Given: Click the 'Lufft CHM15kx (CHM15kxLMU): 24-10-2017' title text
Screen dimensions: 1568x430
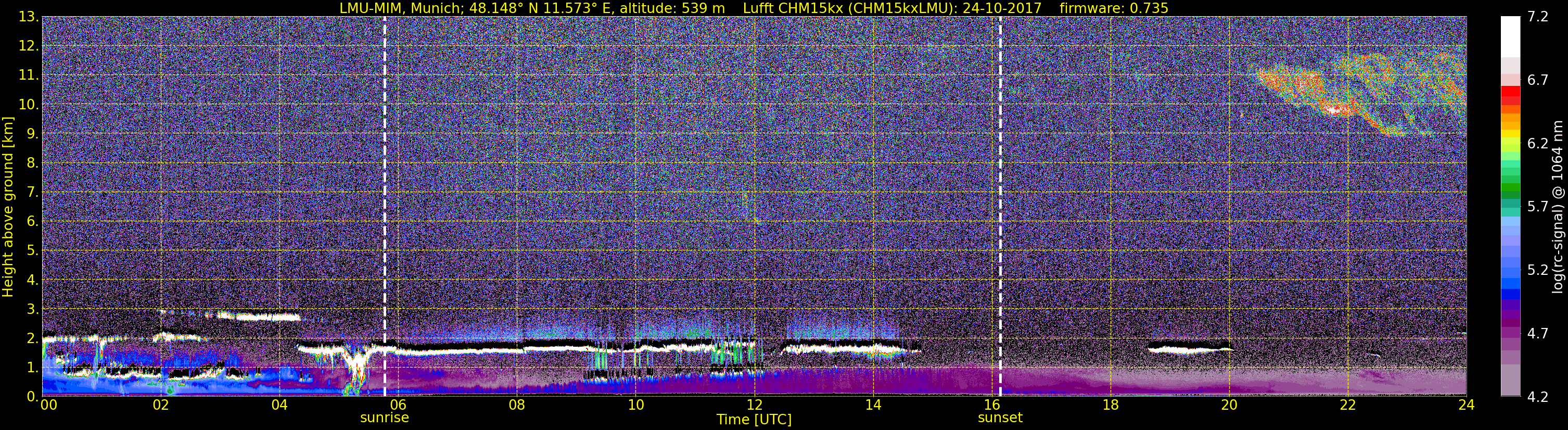Looking at the screenshot, I should 893,8.
